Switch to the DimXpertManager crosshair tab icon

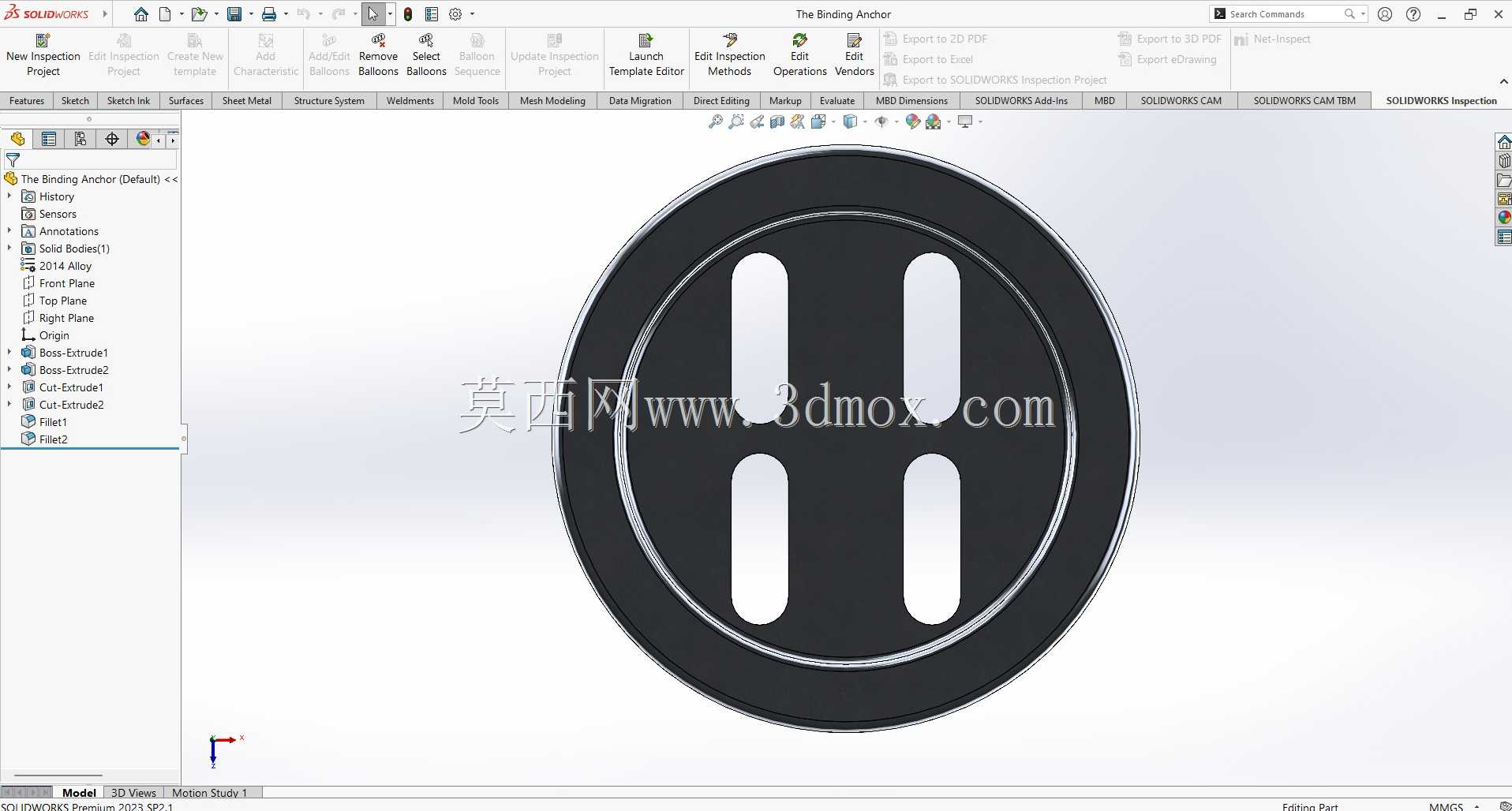click(112, 139)
